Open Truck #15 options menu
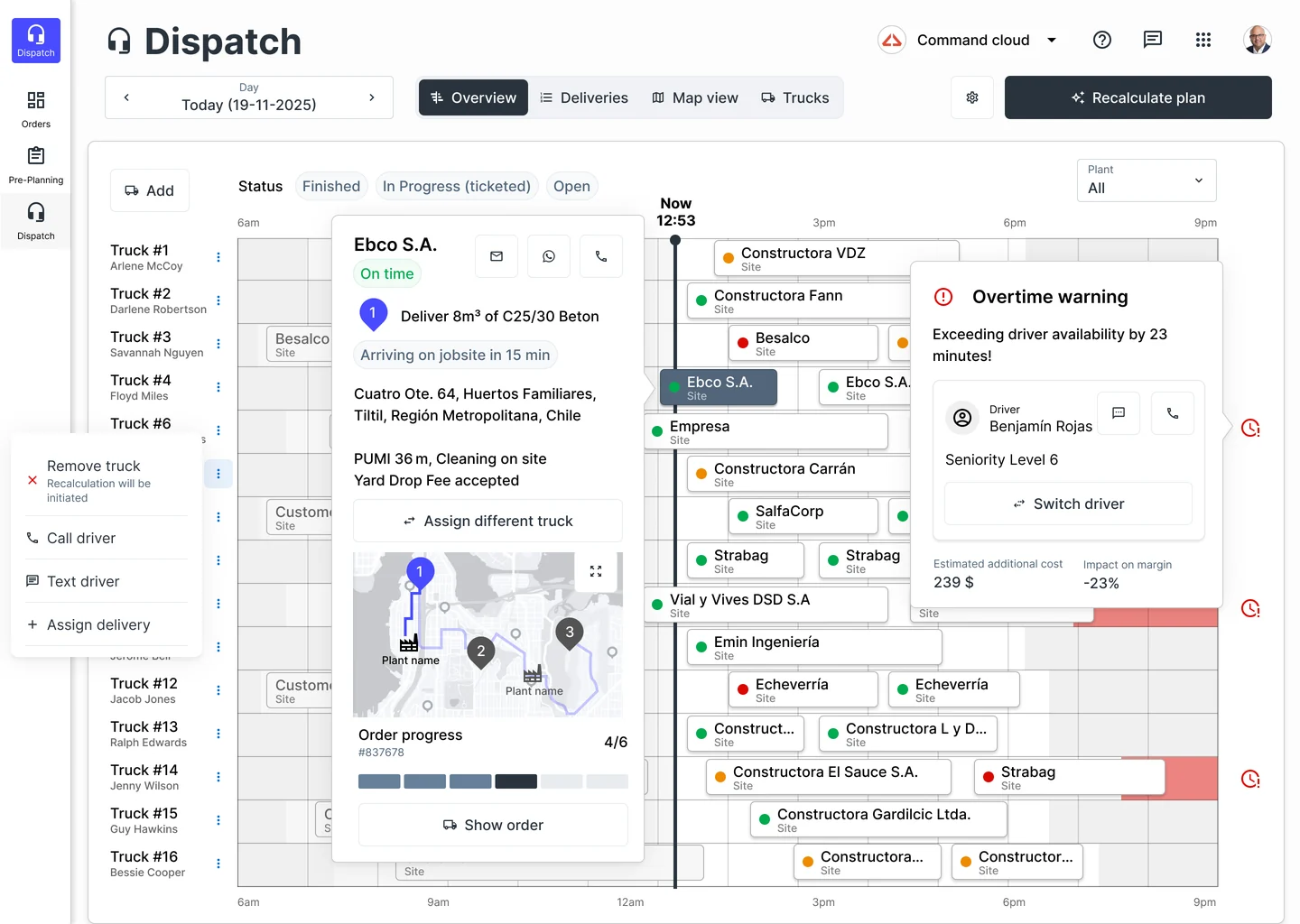 click(218, 820)
